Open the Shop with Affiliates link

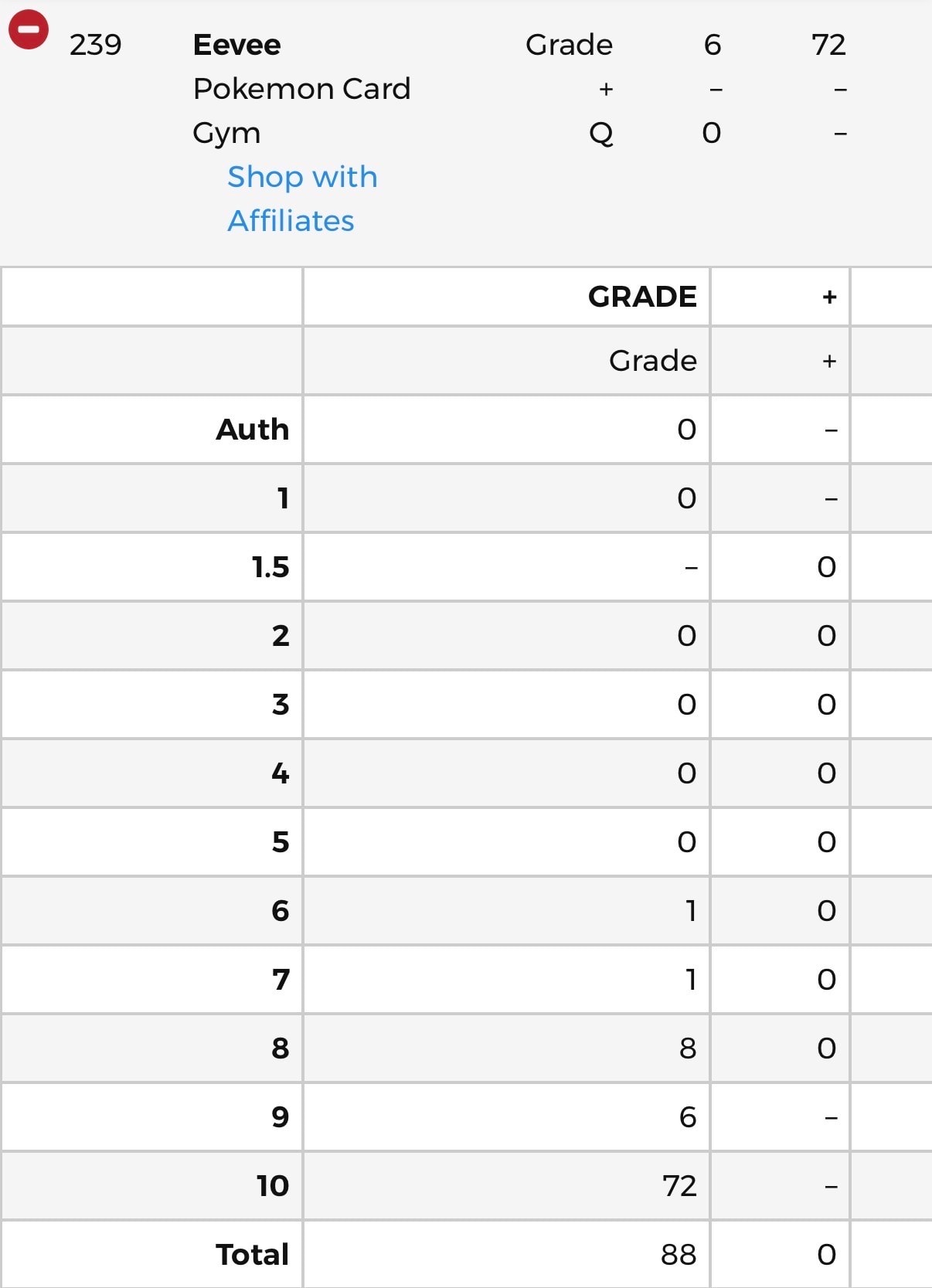tap(302, 199)
